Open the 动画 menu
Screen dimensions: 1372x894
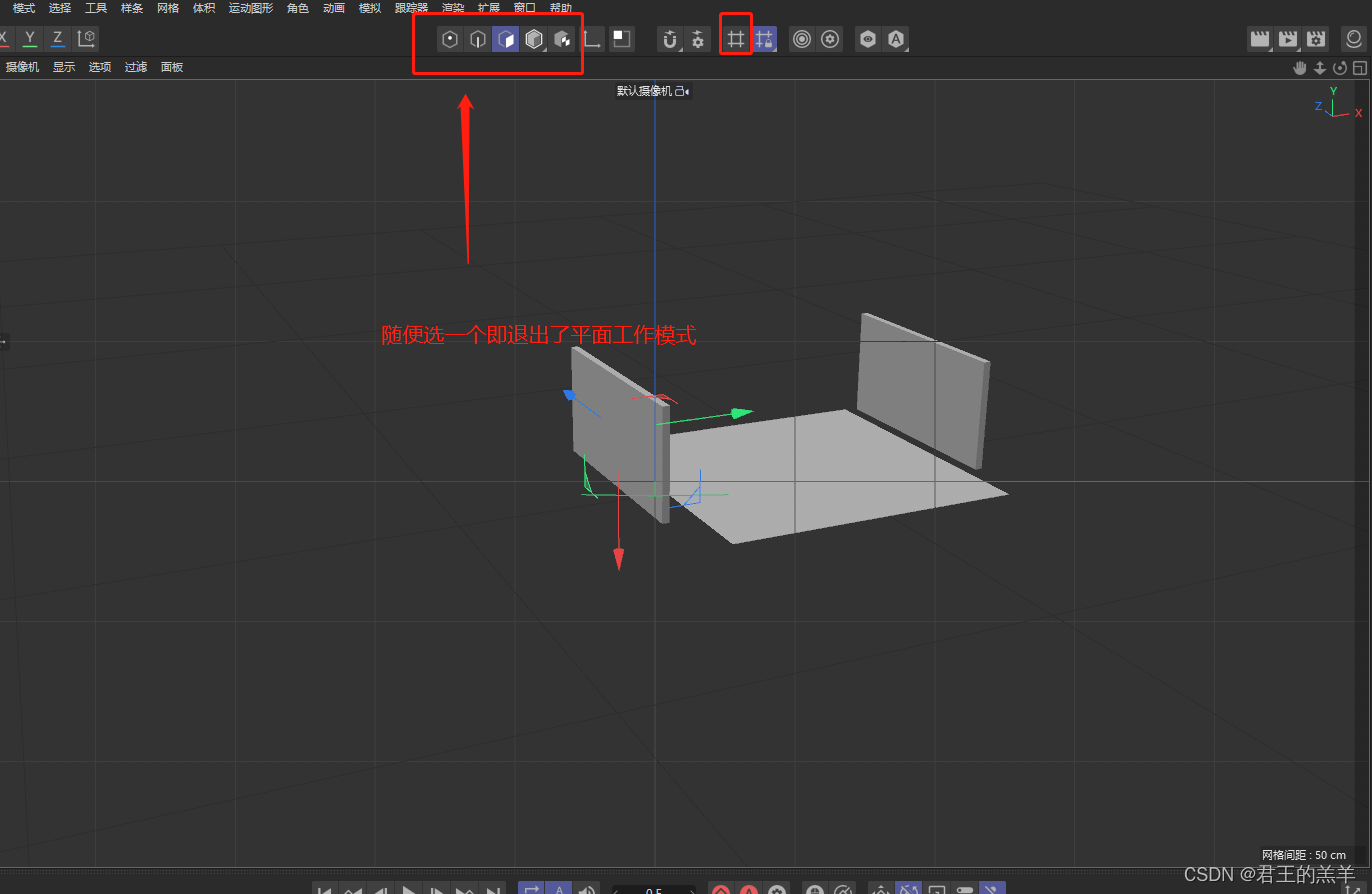point(334,8)
